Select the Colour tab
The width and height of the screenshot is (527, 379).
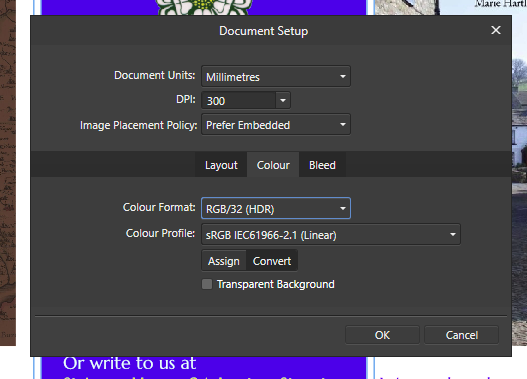click(273, 165)
